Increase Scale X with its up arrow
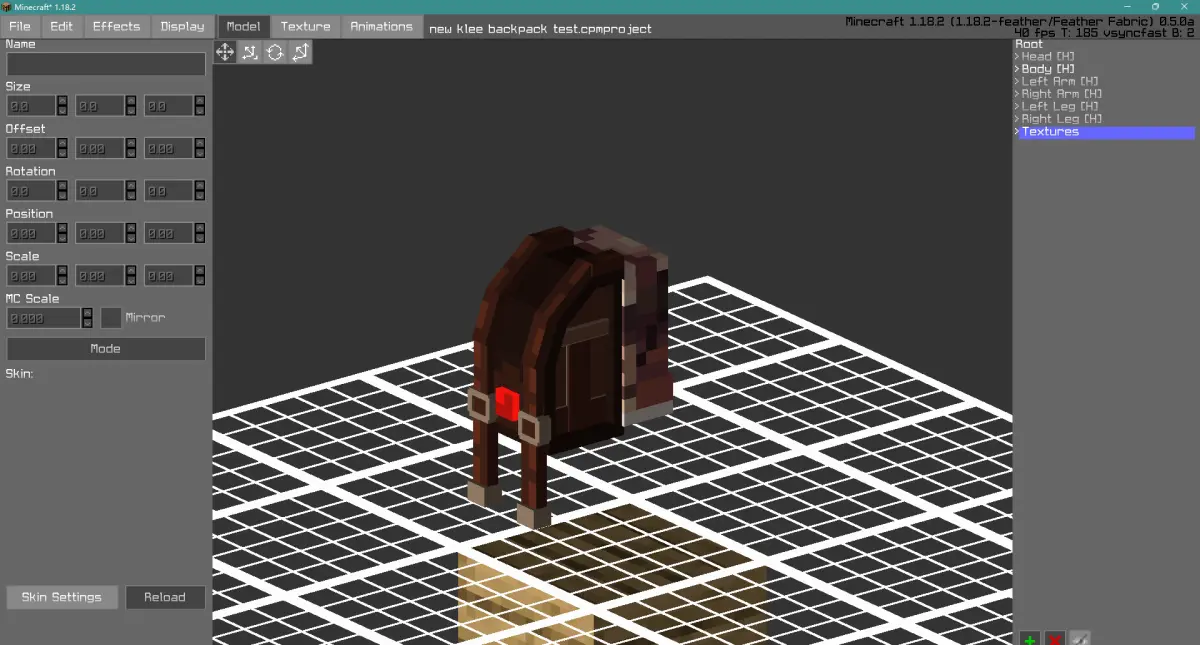Image resolution: width=1200 pixels, height=645 pixels. coord(62,271)
